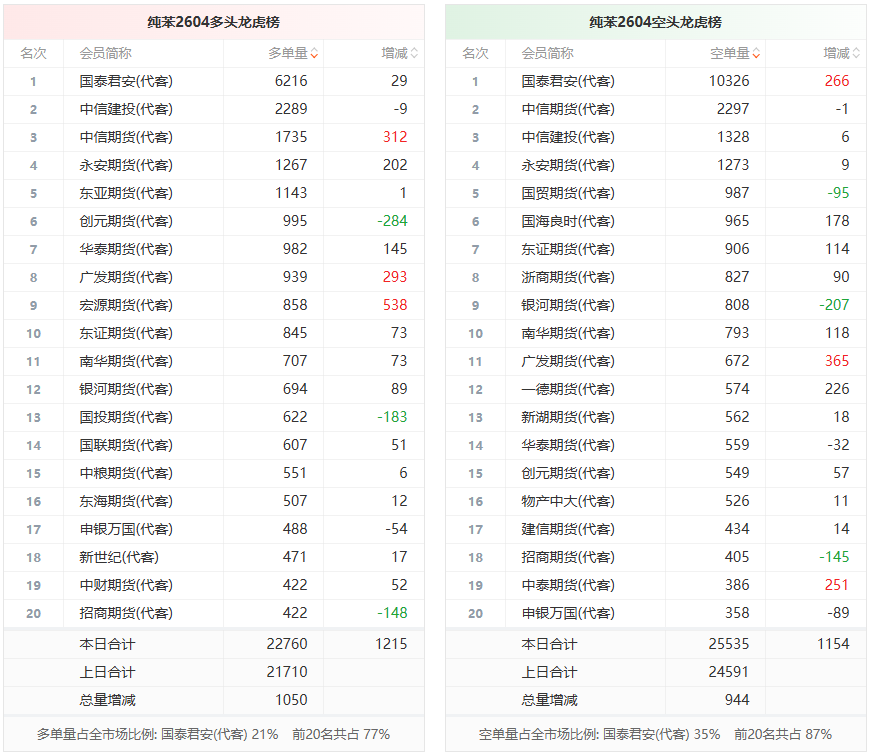Click red change value 365
Viewport: 870px width, 756px height.
(837, 361)
